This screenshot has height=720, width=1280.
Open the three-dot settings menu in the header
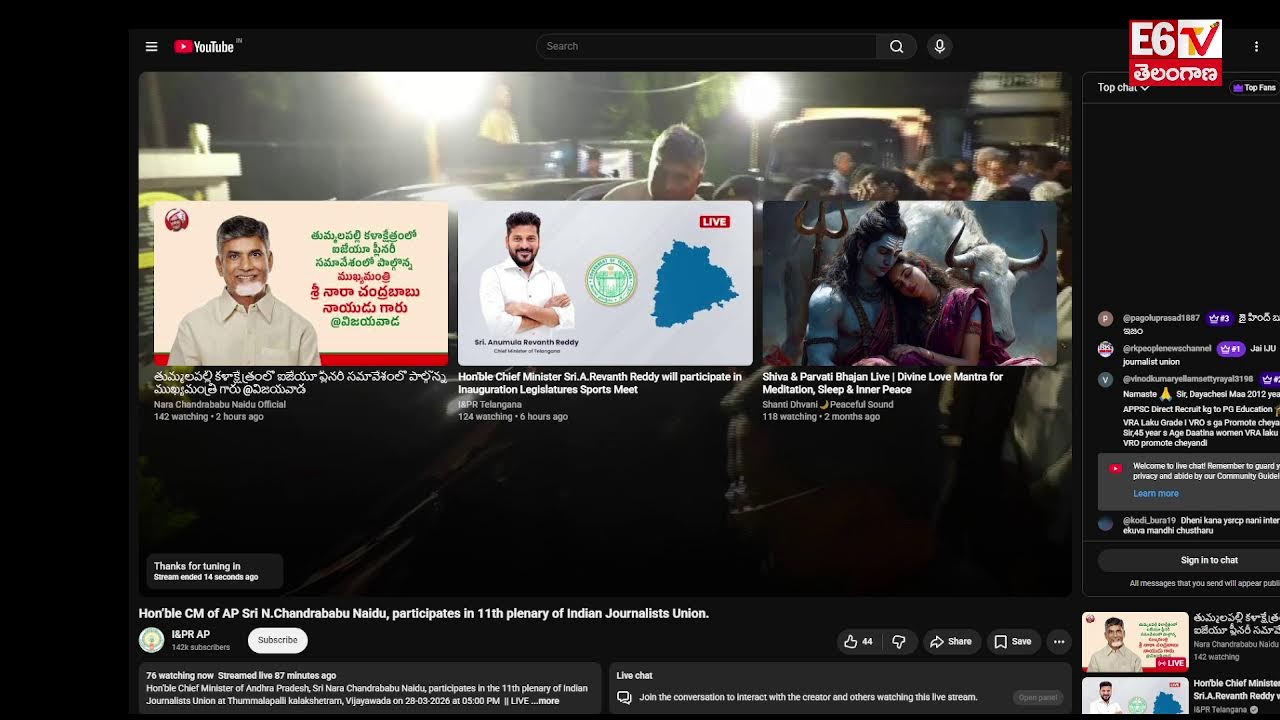(x=1256, y=47)
